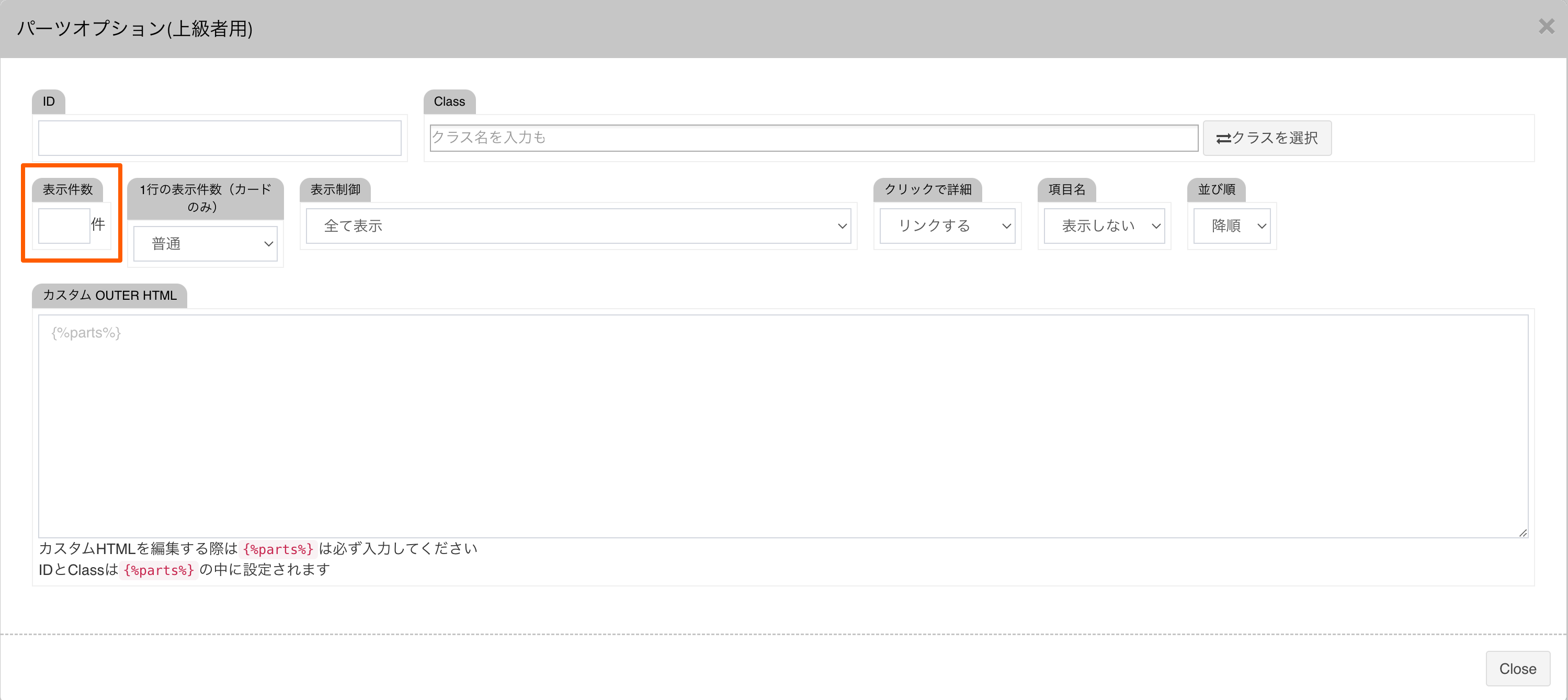
Task: Close the parts options dialog with X
Action: (1546, 27)
